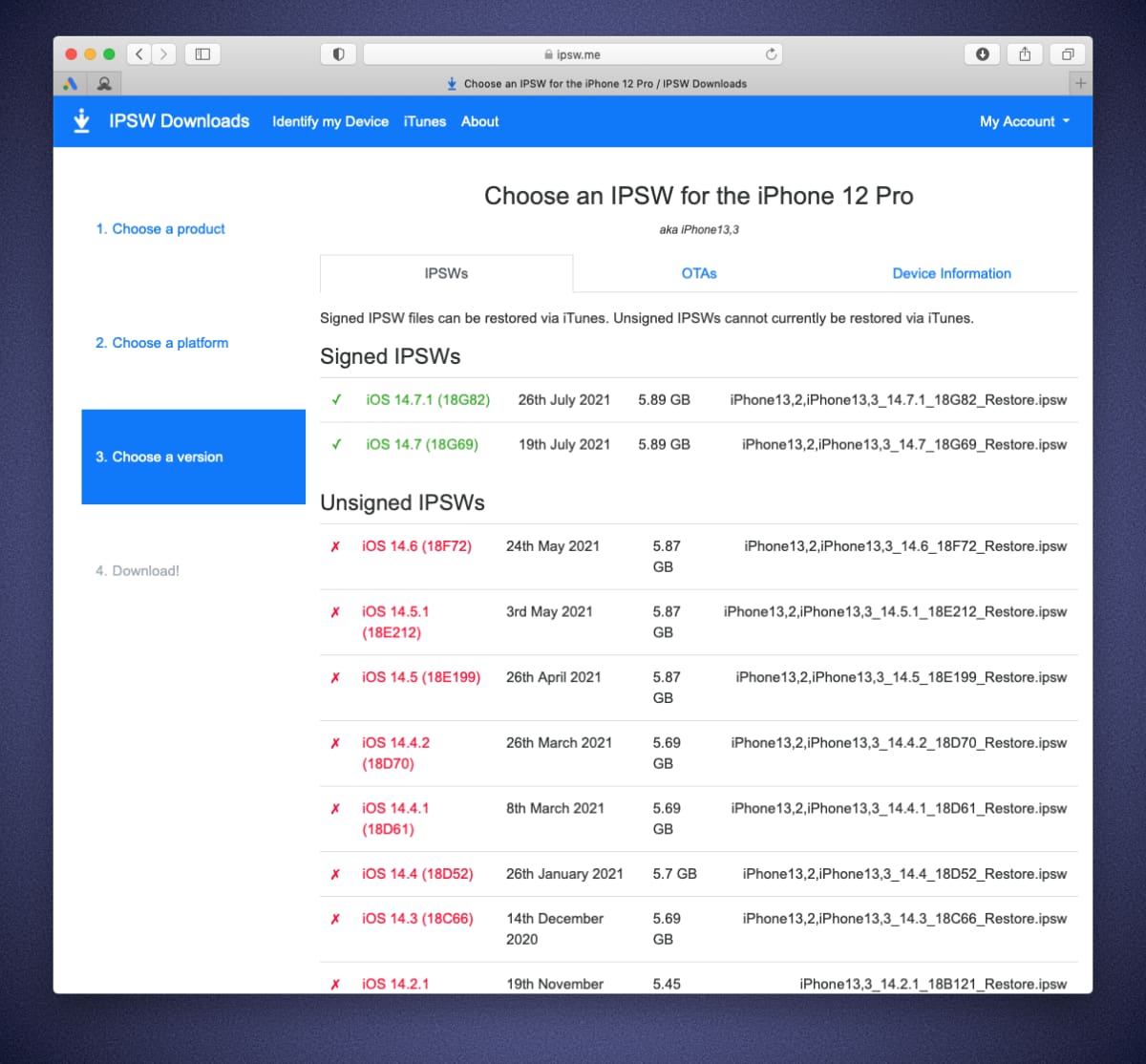Select the page tab titled Choose an IPSW
The image size is (1146, 1064).
(x=596, y=83)
